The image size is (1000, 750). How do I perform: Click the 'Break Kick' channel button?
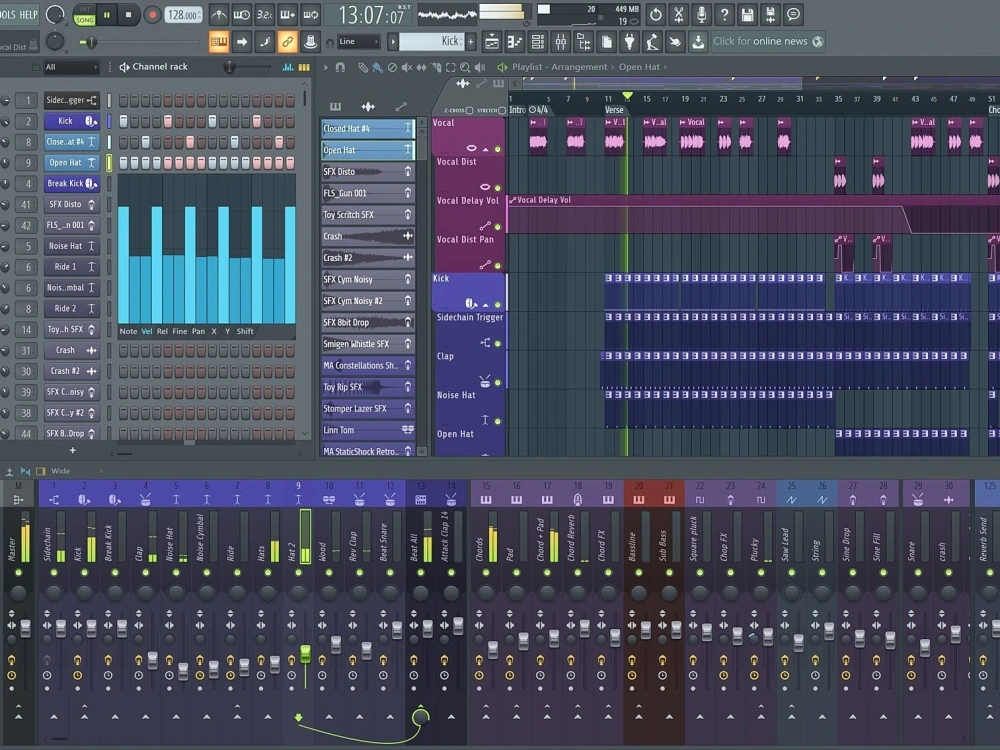coord(71,184)
